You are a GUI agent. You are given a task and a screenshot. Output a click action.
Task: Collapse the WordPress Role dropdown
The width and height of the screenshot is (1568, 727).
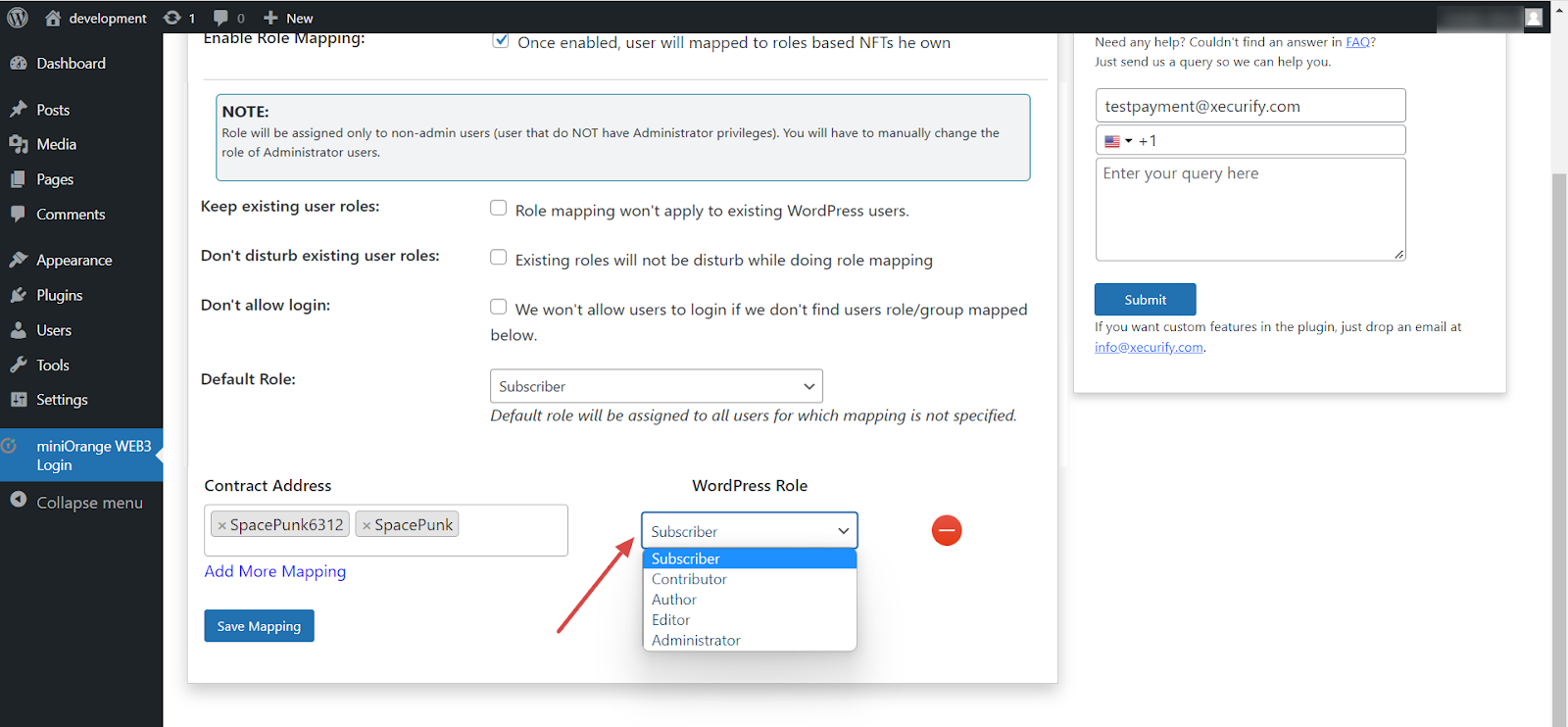click(750, 531)
